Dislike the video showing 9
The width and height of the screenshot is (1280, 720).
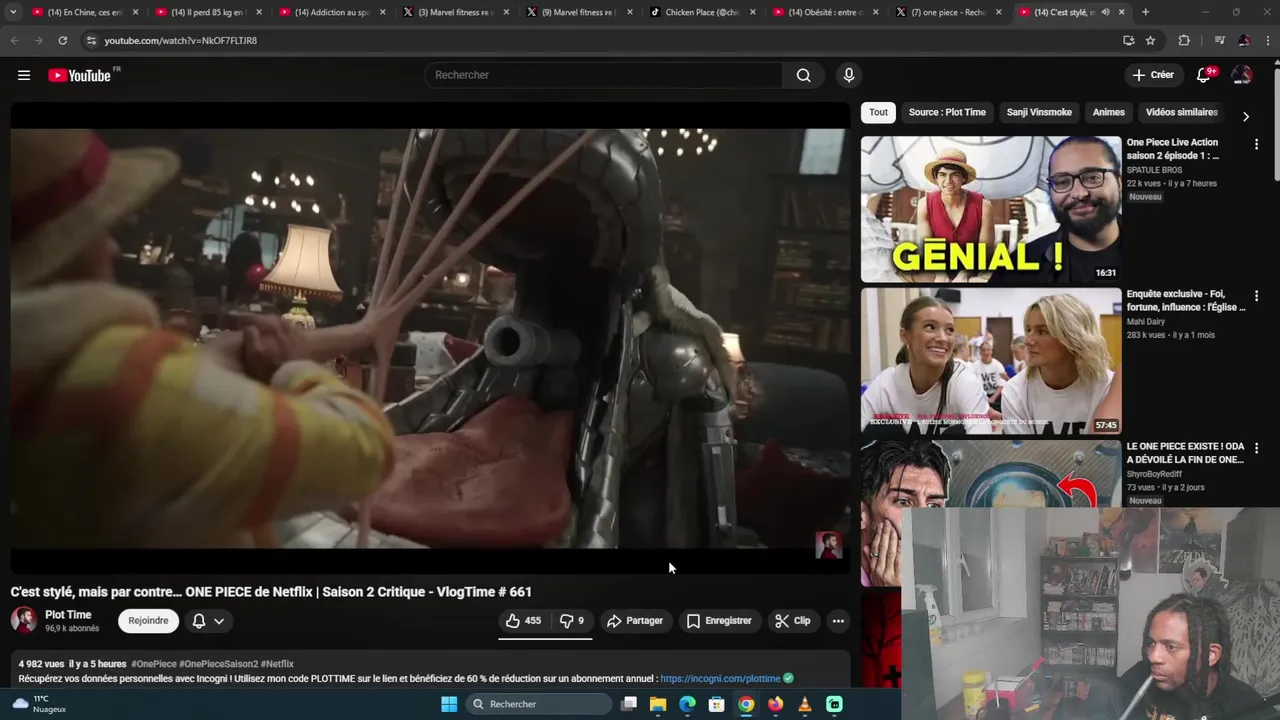click(x=572, y=621)
